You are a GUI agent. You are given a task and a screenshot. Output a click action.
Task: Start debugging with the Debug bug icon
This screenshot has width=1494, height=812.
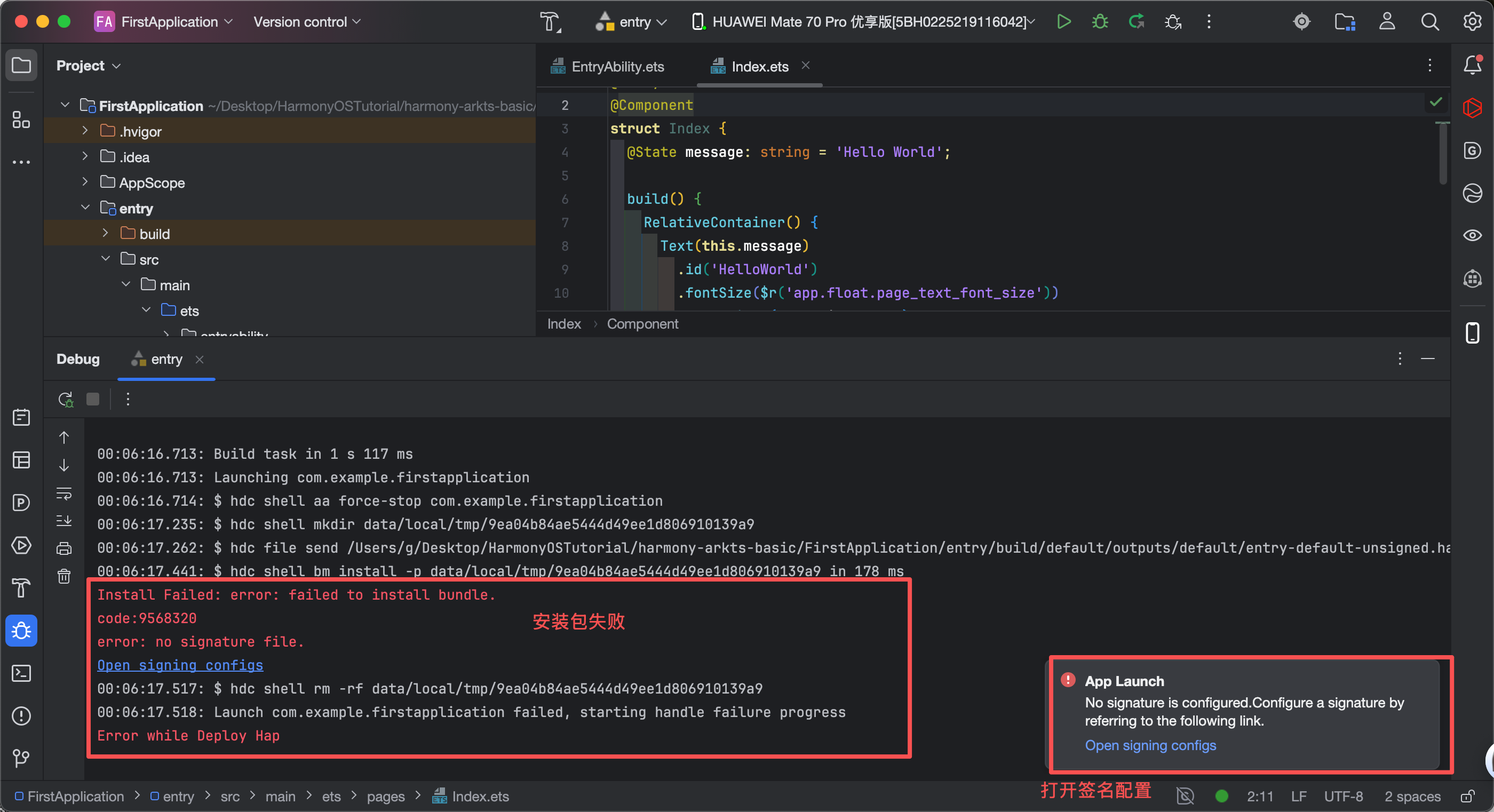point(1100,22)
